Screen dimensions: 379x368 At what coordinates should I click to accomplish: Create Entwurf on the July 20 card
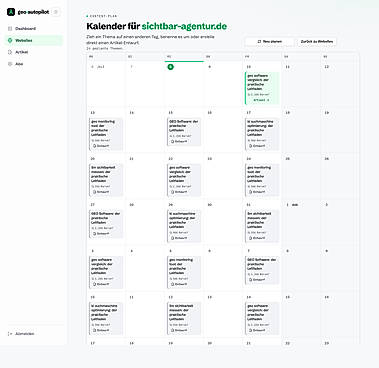pos(101,192)
